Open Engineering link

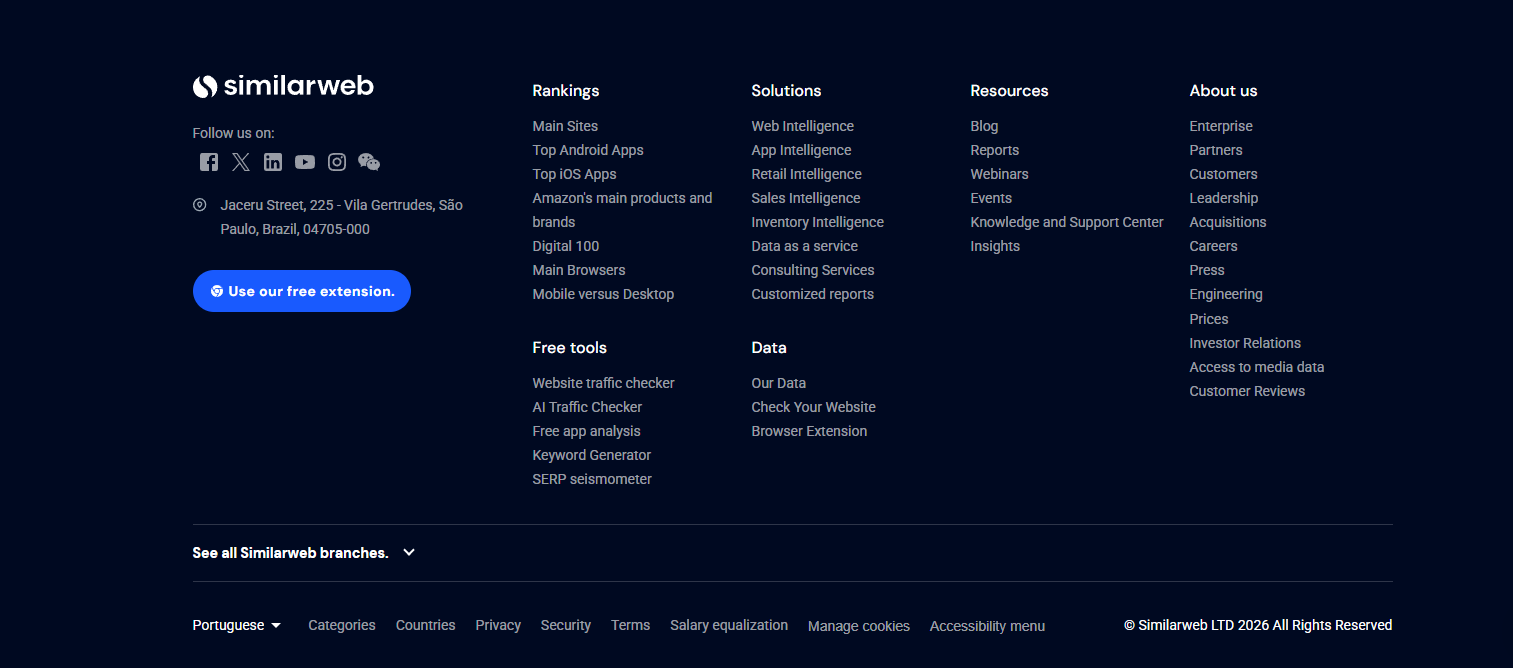pyautogui.click(x=1226, y=294)
